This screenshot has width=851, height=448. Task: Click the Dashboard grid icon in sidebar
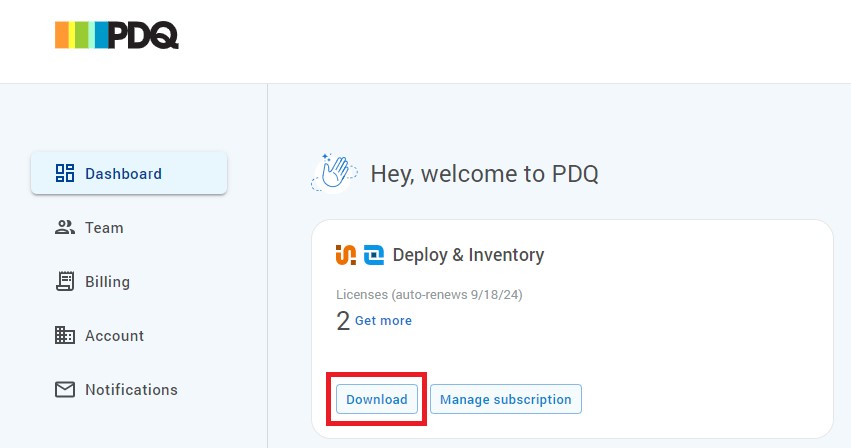click(65, 174)
